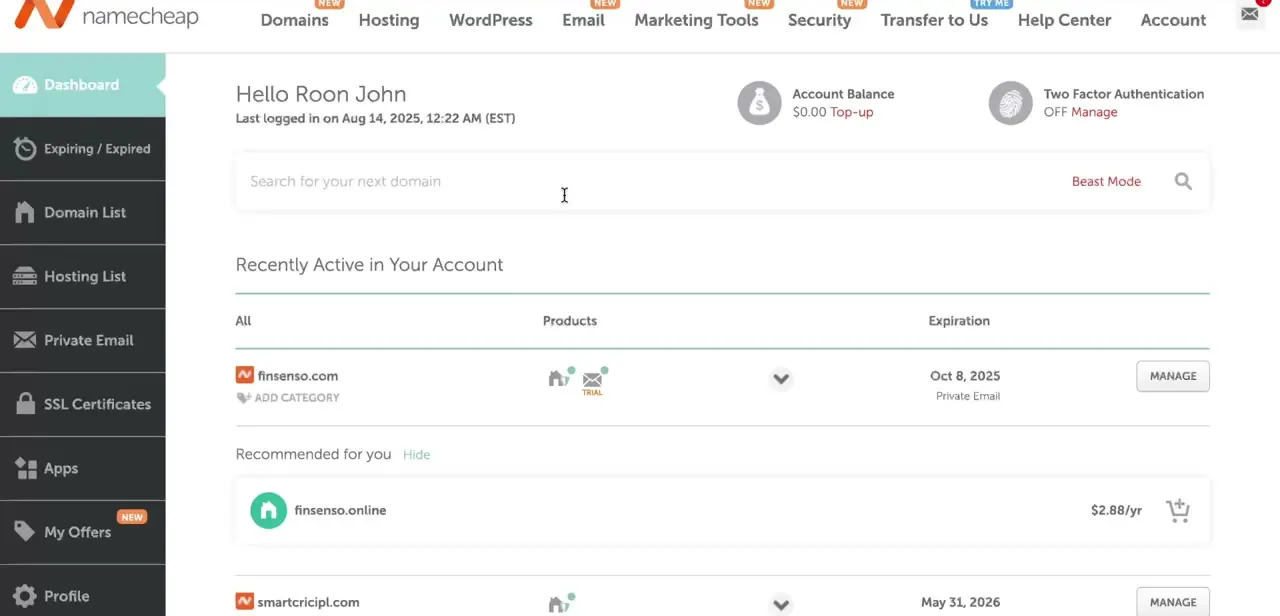1280x616 pixels.
Task: Click the Top-up link
Action: pos(852,112)
